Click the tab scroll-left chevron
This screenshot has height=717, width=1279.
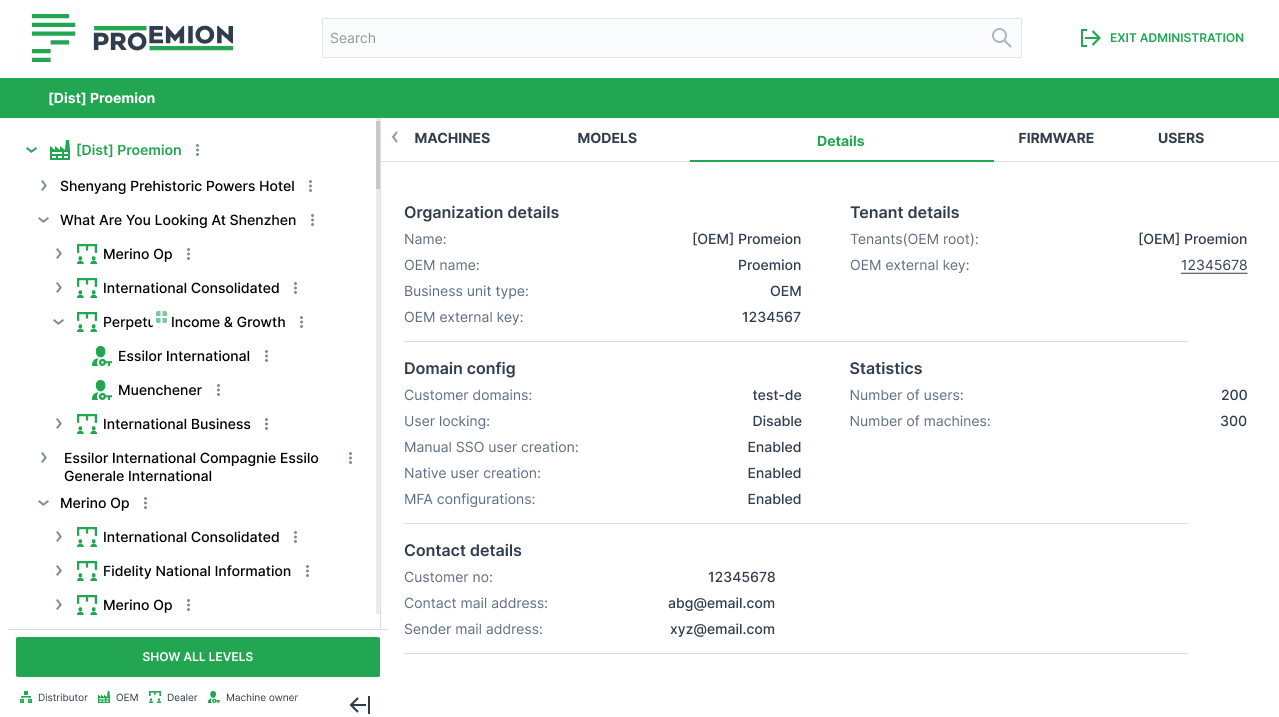pos(395,138)
